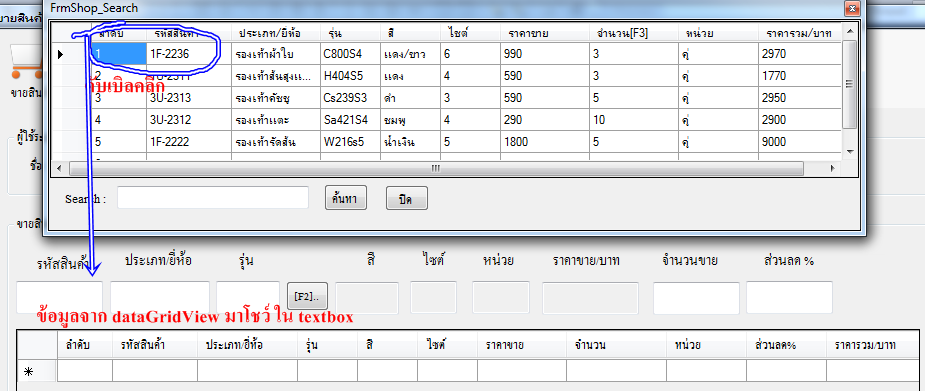Select the new-row asterisk header in lower grid
Viewport: 925px width, 391px height.
28,372
